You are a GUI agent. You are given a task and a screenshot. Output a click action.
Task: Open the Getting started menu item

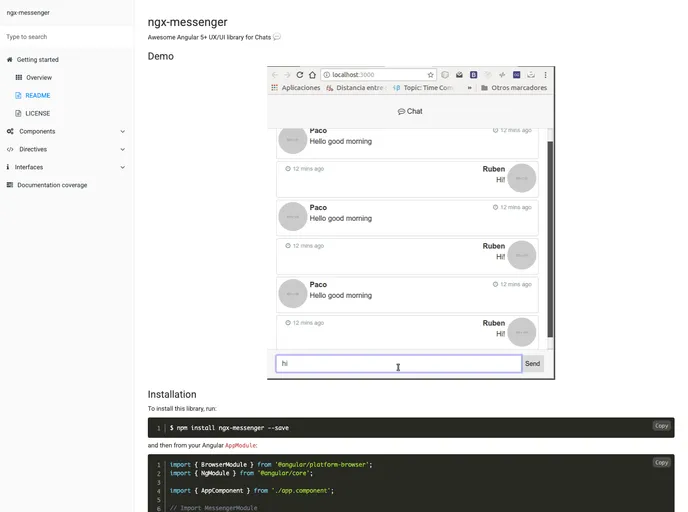[x=37, y=60]
